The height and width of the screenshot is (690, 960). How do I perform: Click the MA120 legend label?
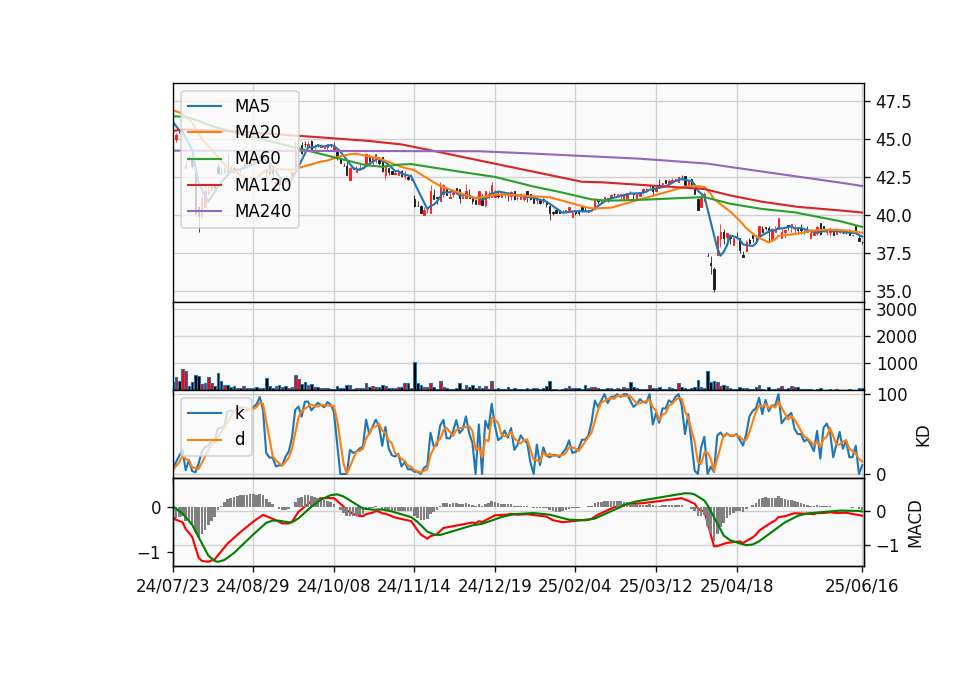(263, 184)
